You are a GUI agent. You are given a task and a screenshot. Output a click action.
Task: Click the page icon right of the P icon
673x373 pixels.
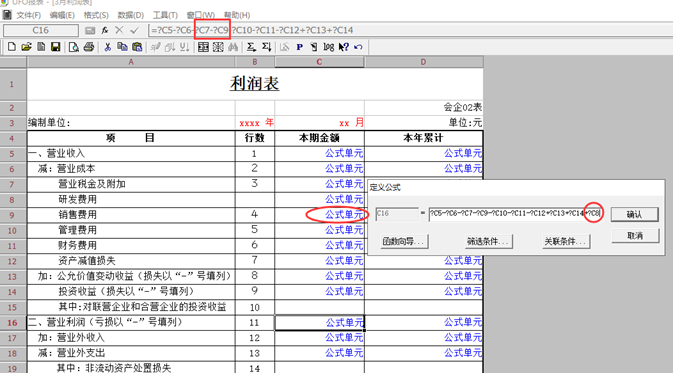tap(314, 47)
